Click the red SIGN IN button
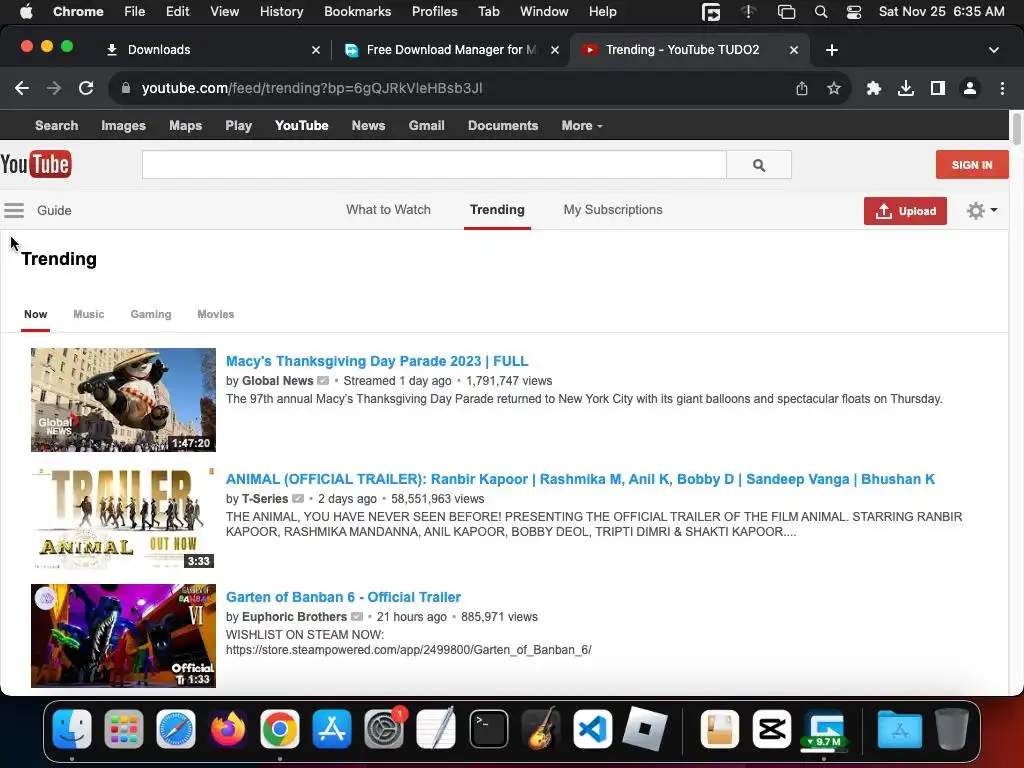 click(972, 165)
